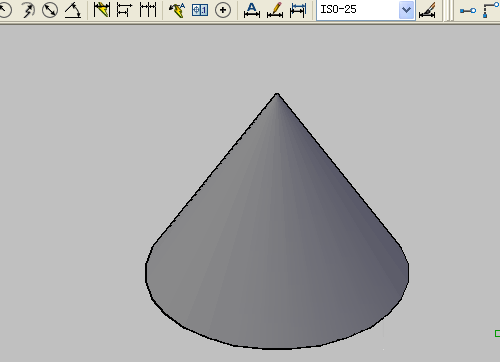Screen dimensions: 500x362
Task: Click the ISO-25 style name field
Action: click(x=358, y=10)
